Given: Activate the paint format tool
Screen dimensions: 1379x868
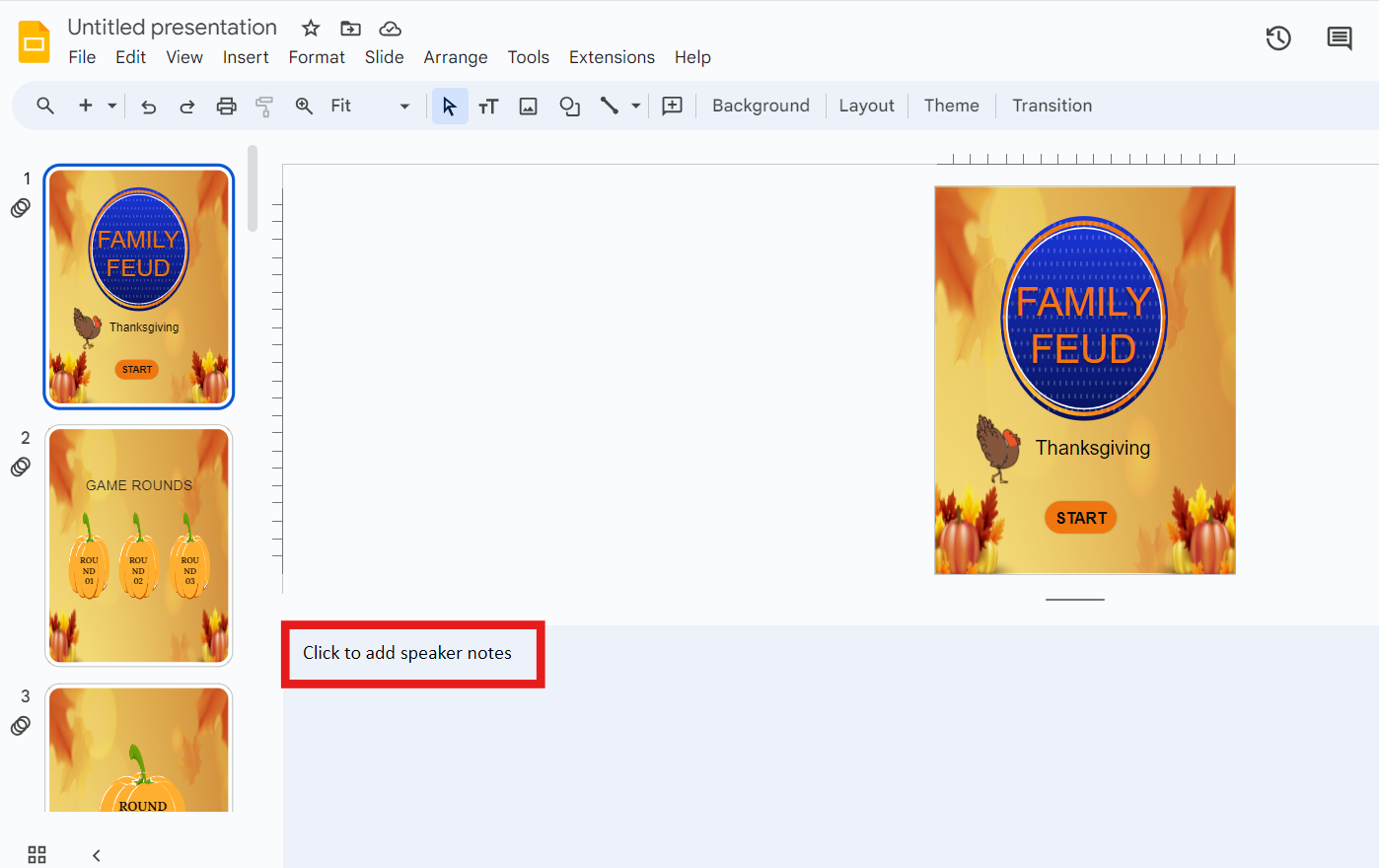Looking at the screenshot, I should pyautogui.click(x=264, y=106).
